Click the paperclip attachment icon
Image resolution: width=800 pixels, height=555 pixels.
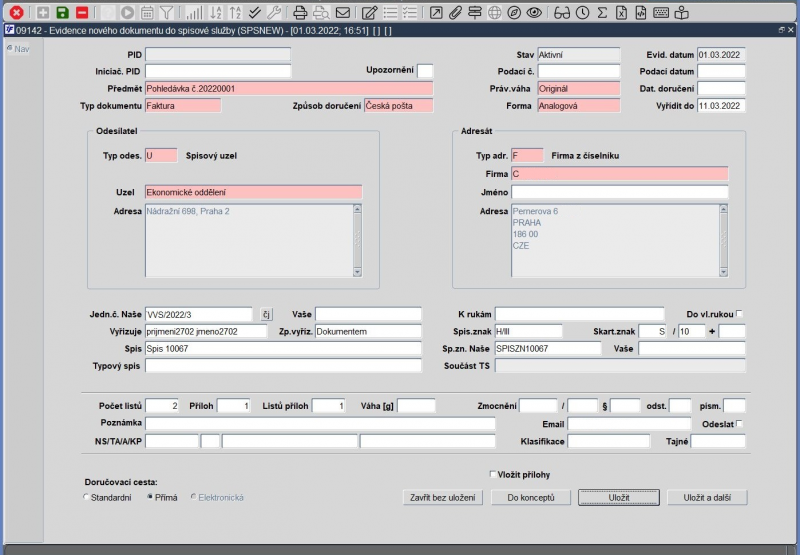(456, 12)
